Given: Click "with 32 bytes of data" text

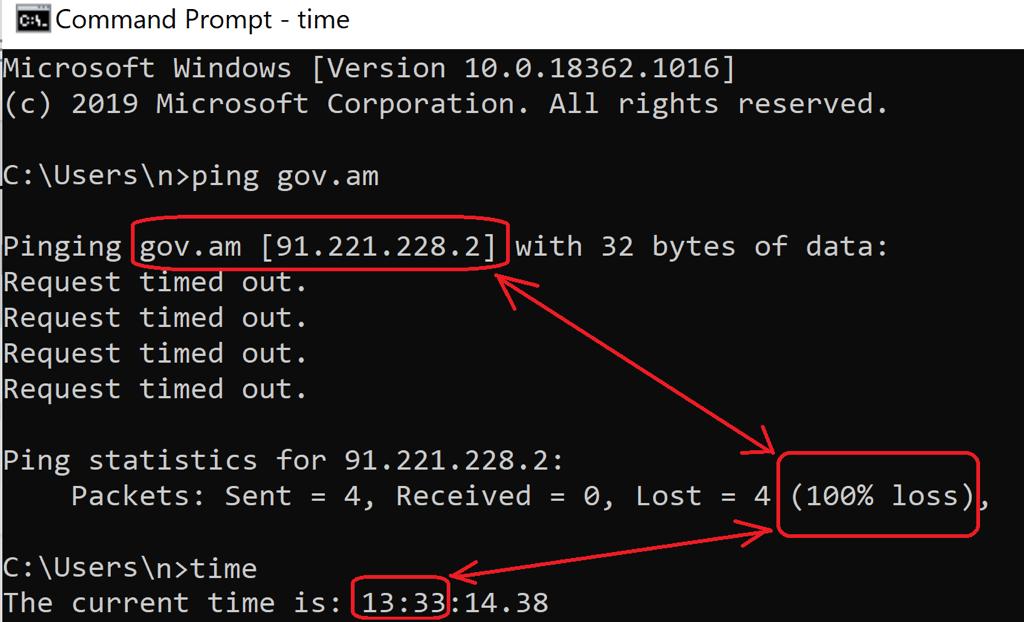Looking at the screenshot, I should click(x=700, y=246).
